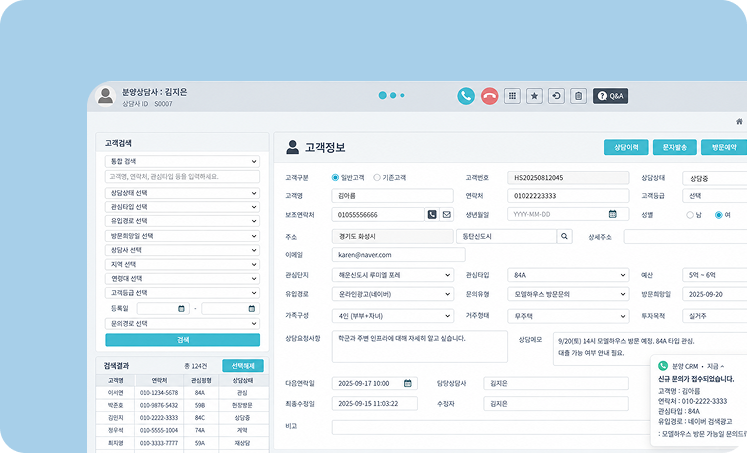The image size is (747, 453).
Task: Select the 정우석 row in search results
Action: [x=182, y=430]
